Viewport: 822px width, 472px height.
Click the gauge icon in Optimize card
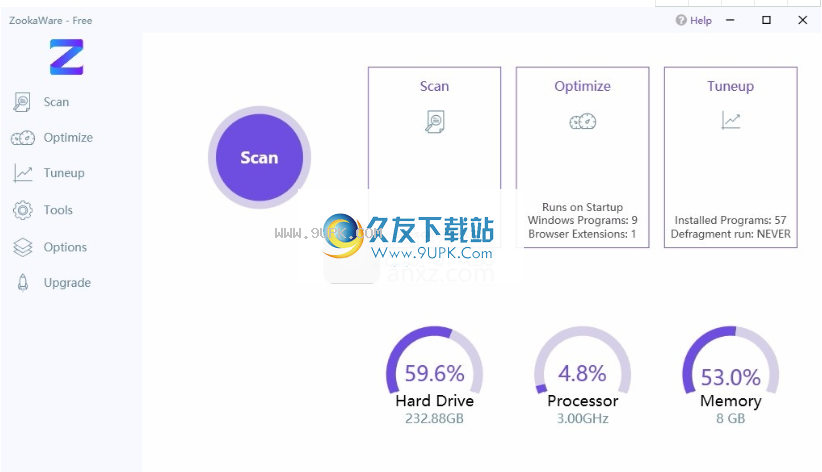click(583, 122)
